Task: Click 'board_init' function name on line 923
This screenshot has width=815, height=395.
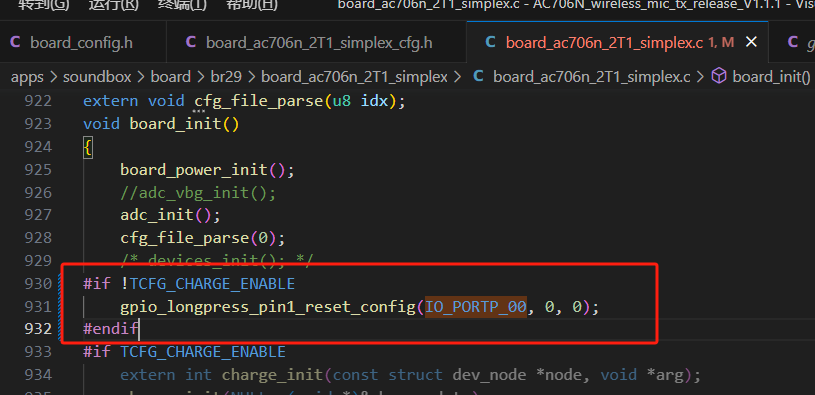Action: coord(175,124)
